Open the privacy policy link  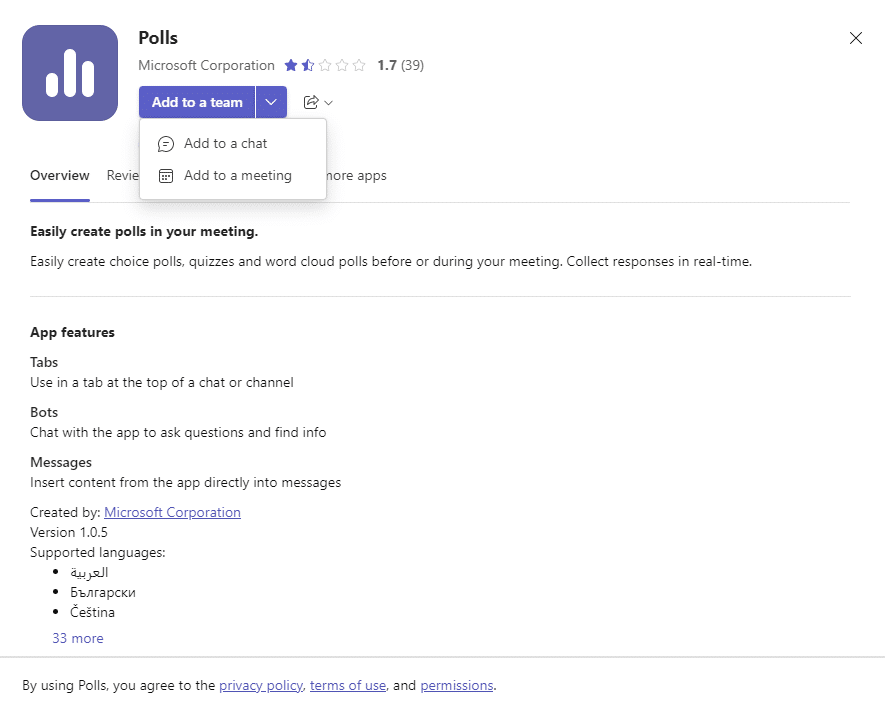pyautogui.click(x=261, y=685)
